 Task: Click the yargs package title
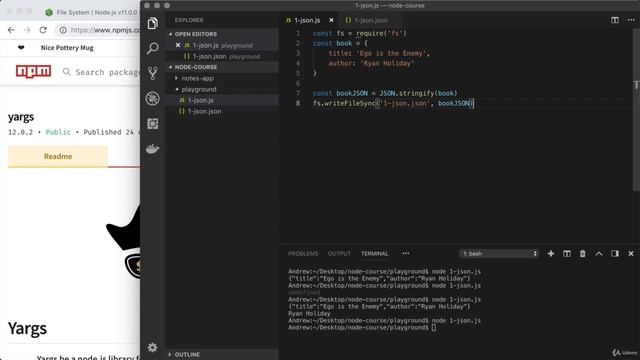(21, 117)
